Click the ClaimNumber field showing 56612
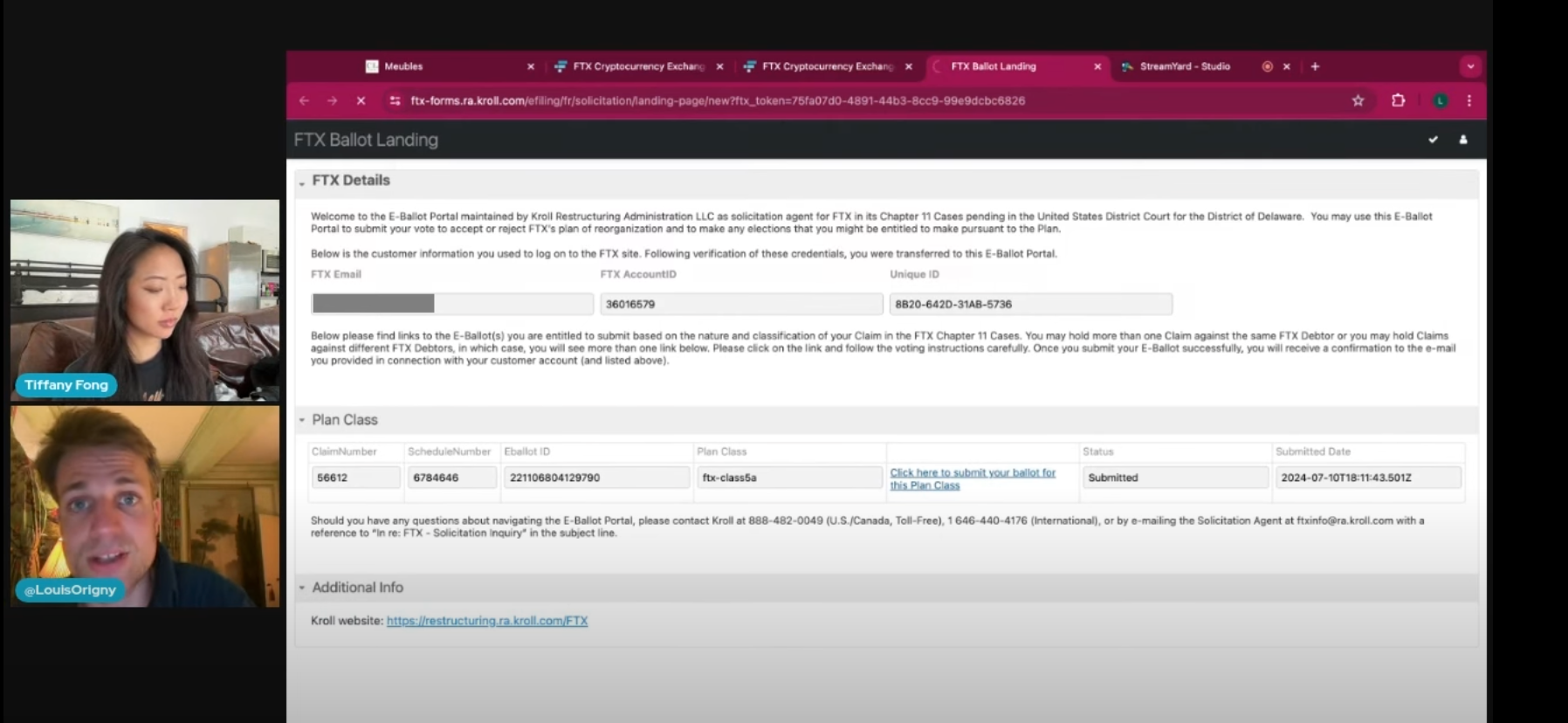1568x723 pixels. point(356,478)
